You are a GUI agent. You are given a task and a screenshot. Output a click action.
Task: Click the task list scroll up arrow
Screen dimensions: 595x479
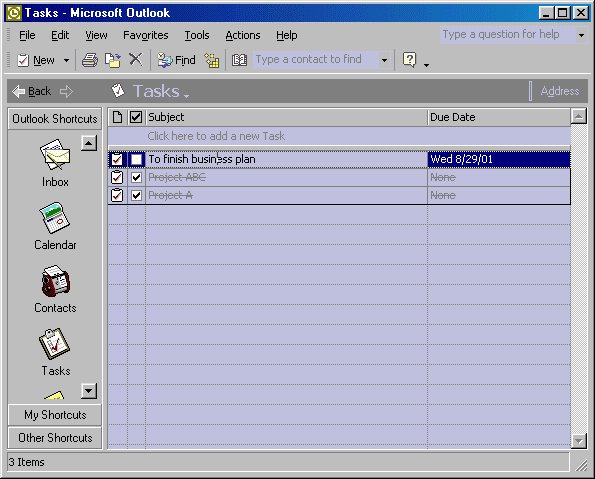click(579, 116)
